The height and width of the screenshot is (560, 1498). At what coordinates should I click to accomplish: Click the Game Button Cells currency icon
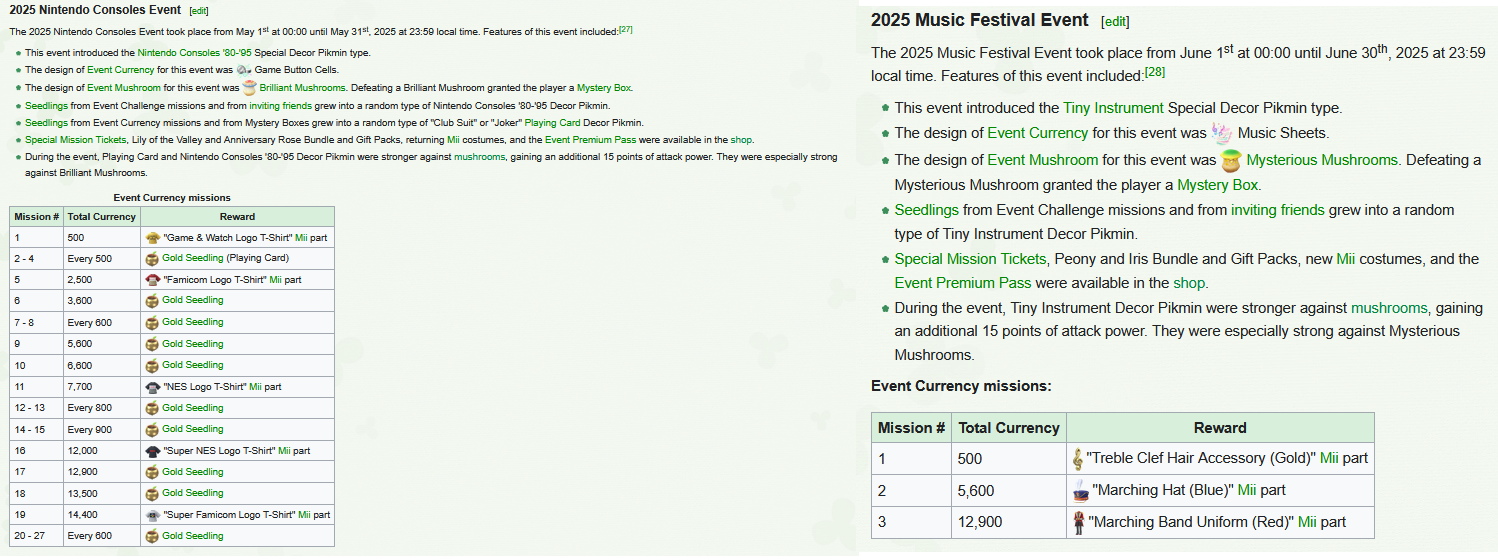[x=244, y=70]
